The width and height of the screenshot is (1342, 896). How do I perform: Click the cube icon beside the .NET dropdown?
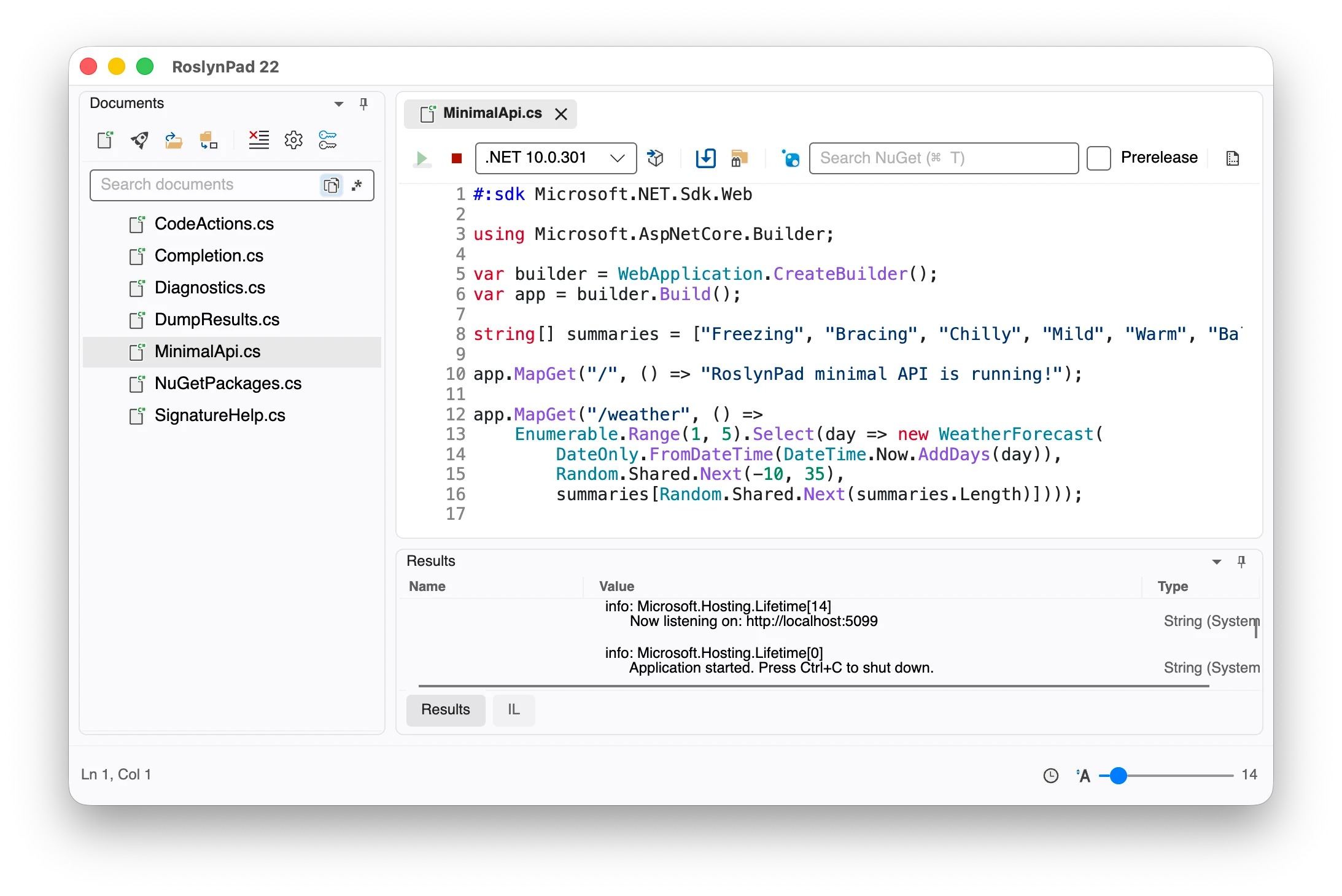(x=656, y=158)
